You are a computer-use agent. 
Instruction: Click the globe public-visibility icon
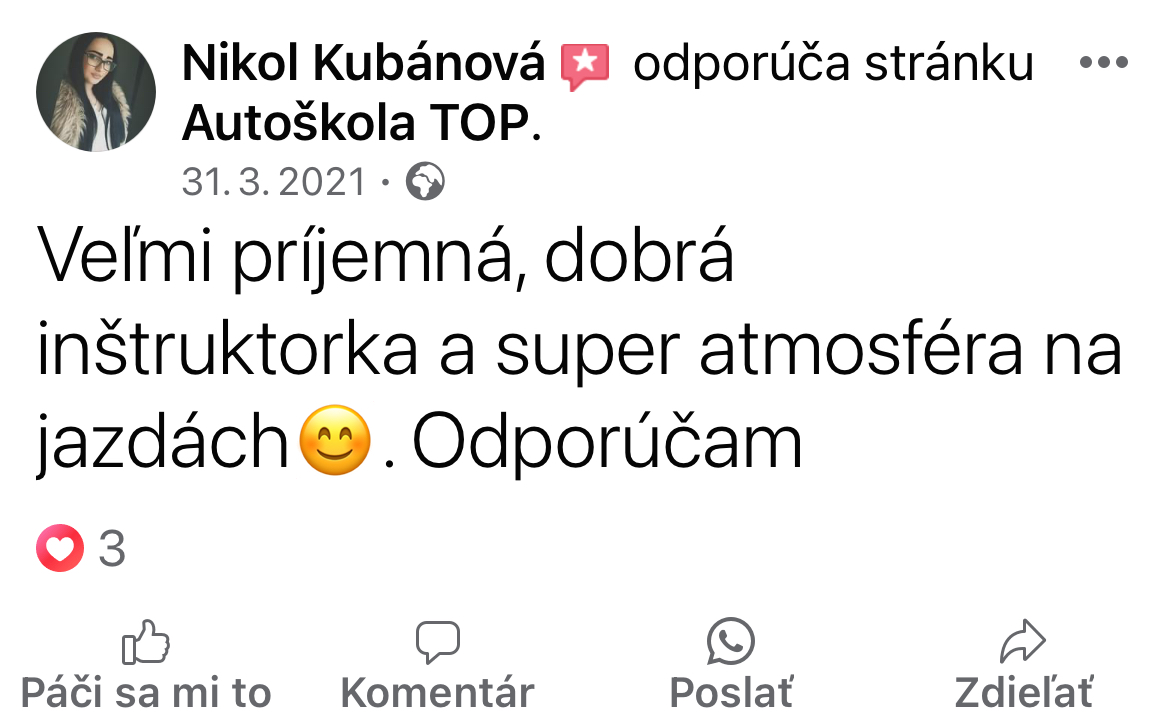[x=425, y=181]
